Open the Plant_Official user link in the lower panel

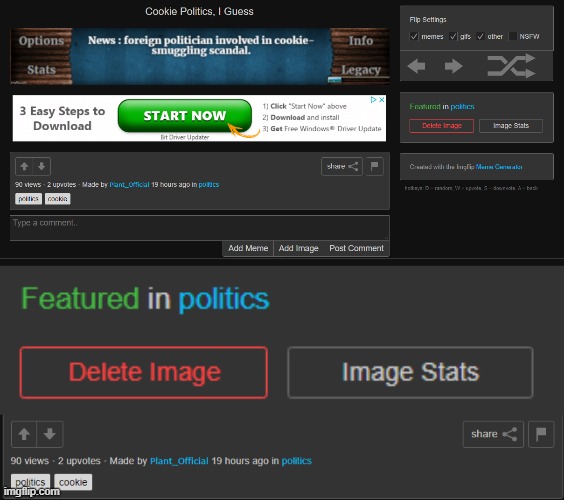[179, 461]
